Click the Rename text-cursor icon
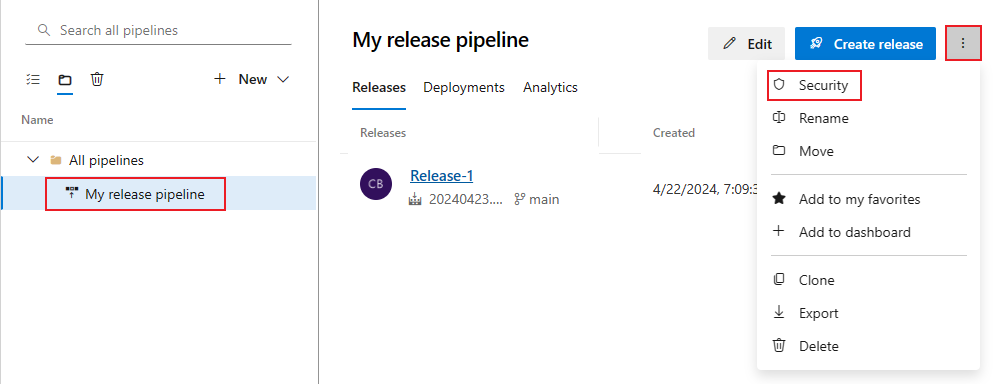This screenshot has width=994, height=384. pyautogui.click(x=779, y=118)
